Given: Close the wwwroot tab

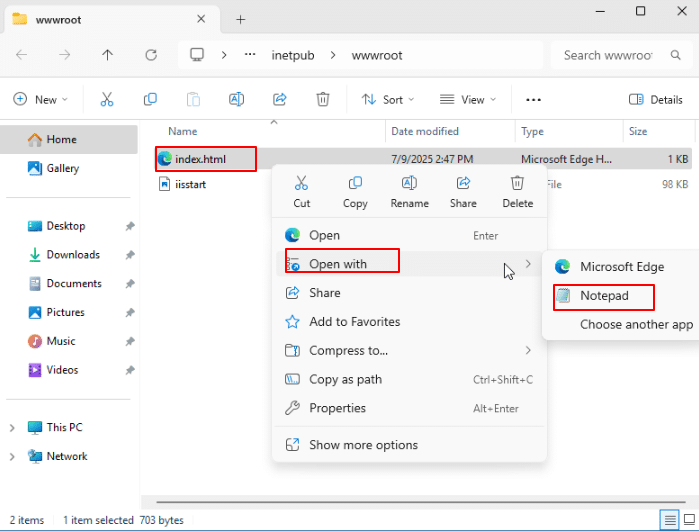Looking at the screenshot, I should pos(201,19).
